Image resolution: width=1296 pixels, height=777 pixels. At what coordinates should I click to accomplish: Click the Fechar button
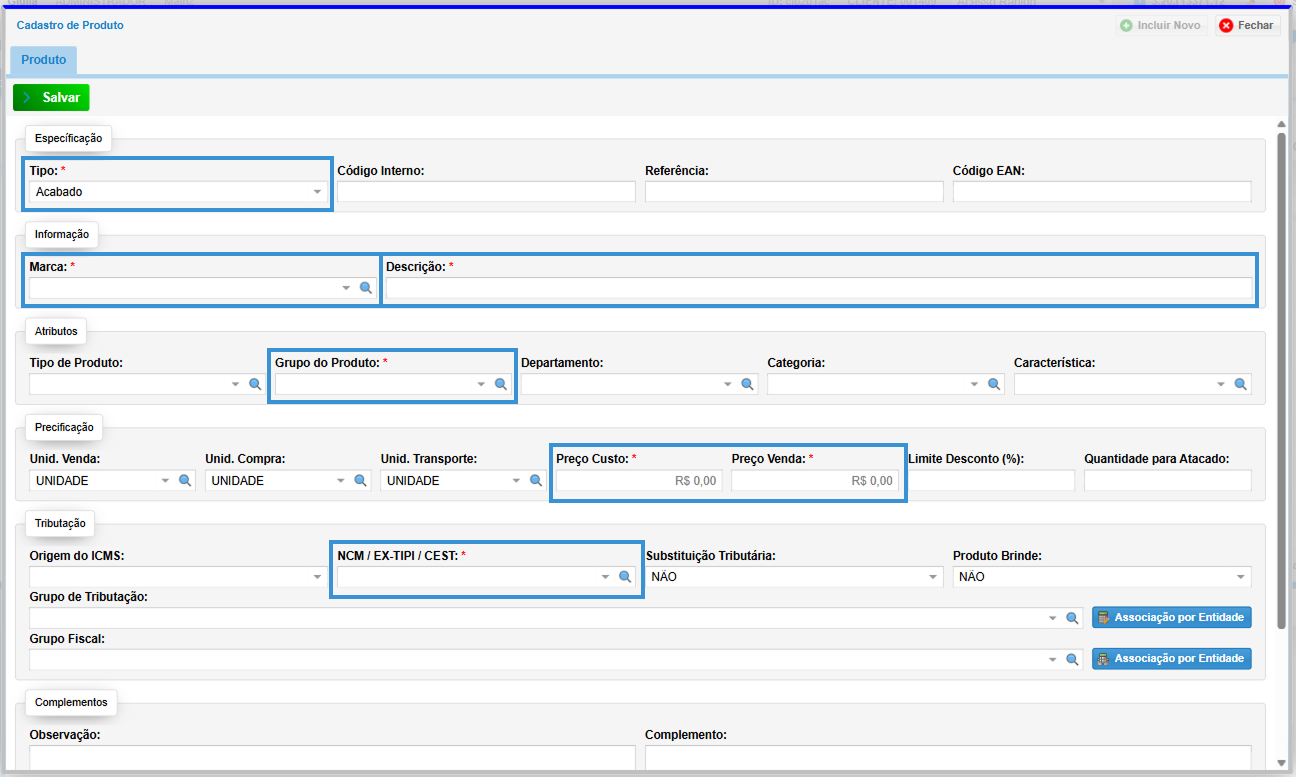[1247, 26]
